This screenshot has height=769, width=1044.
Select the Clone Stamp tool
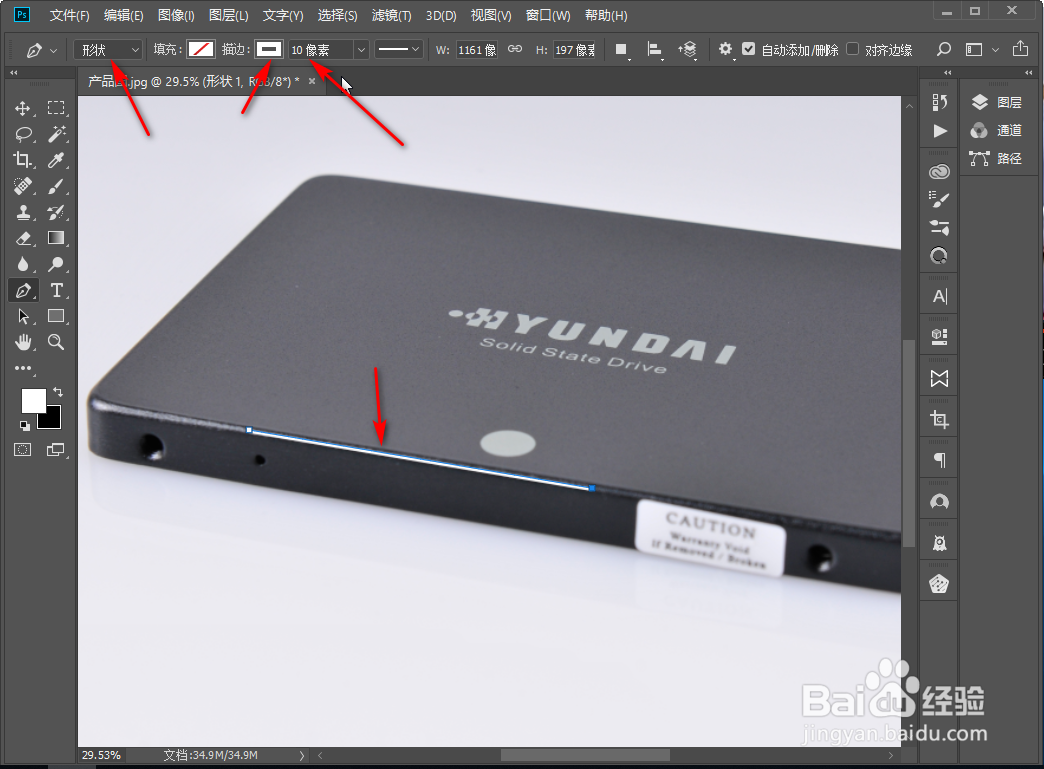tap(23, 212)
